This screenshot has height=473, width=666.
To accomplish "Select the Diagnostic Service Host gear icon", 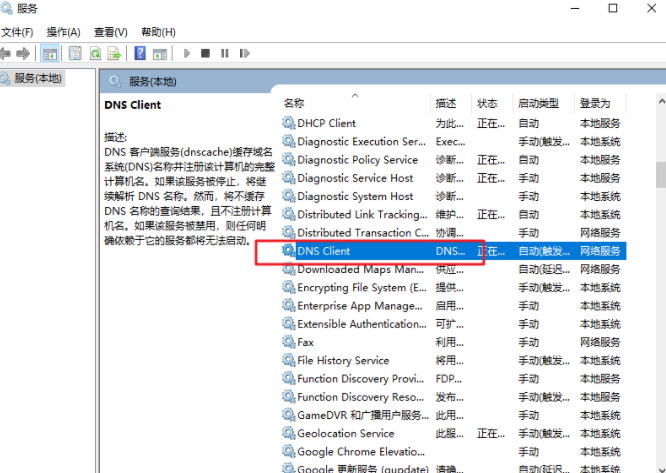I will [x=289, y=178].
